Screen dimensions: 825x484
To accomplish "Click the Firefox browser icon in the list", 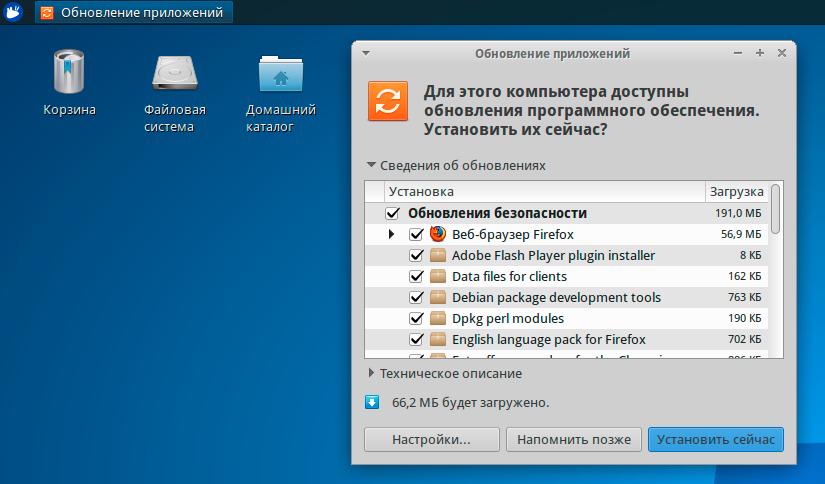I will pyautogui.click(x=438, y=234).
